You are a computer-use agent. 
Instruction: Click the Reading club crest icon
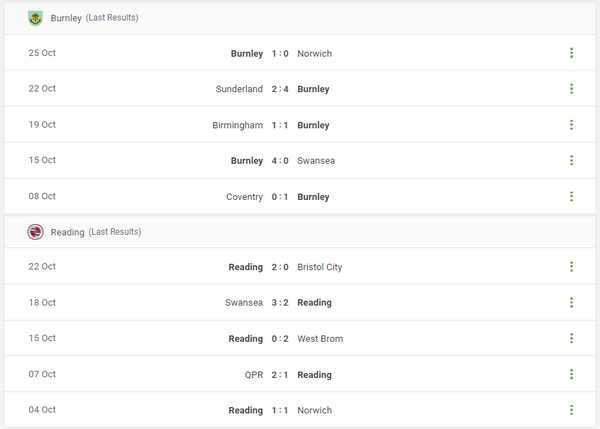36,232
